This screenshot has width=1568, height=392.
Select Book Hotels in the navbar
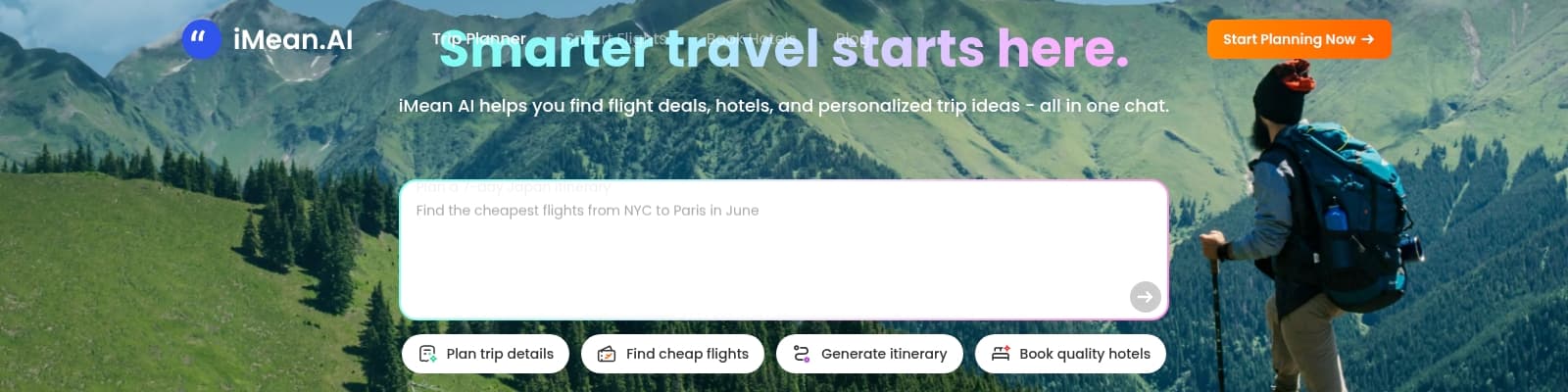tap(751, 39)
